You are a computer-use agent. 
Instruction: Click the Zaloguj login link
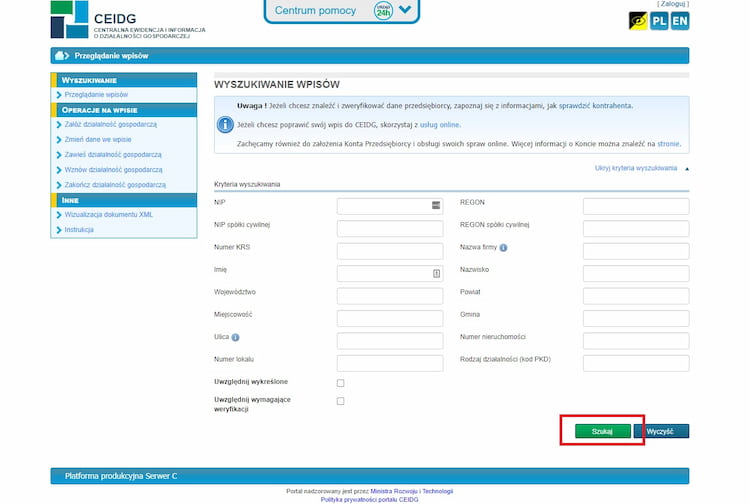point(673,4)
